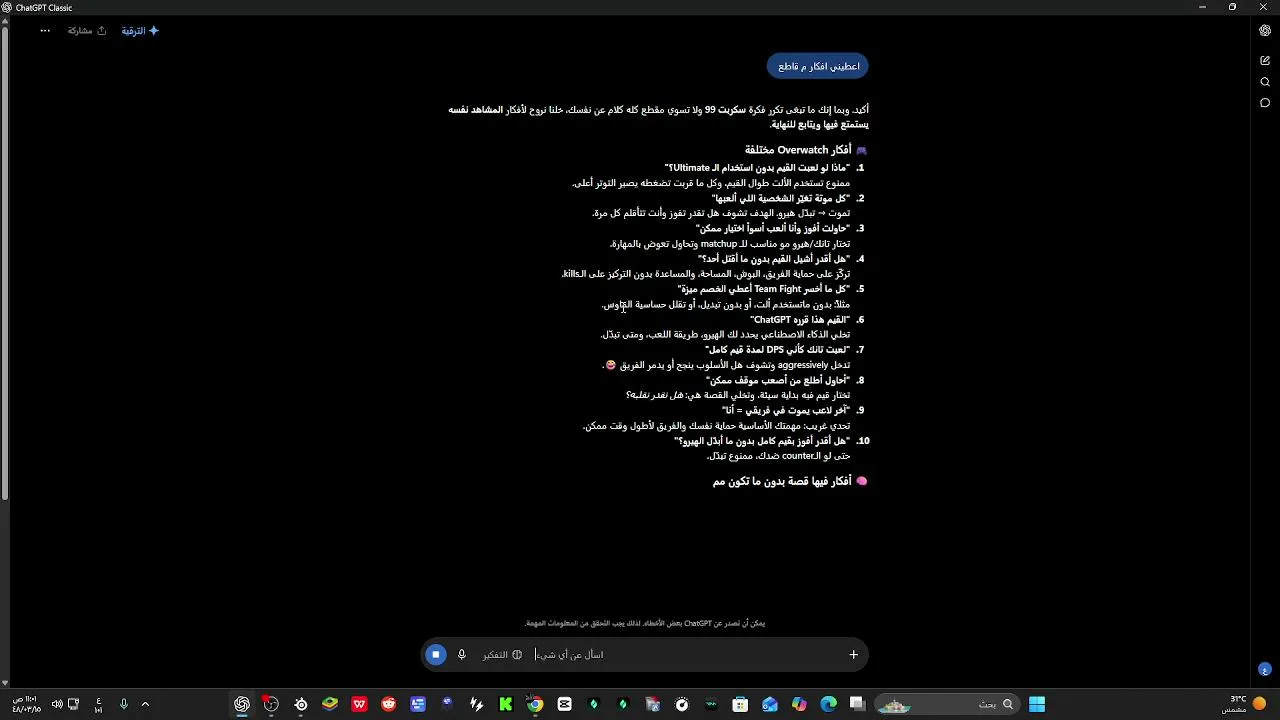
Task: Click idea 10 about not switching hero
Action: [762, 441]
